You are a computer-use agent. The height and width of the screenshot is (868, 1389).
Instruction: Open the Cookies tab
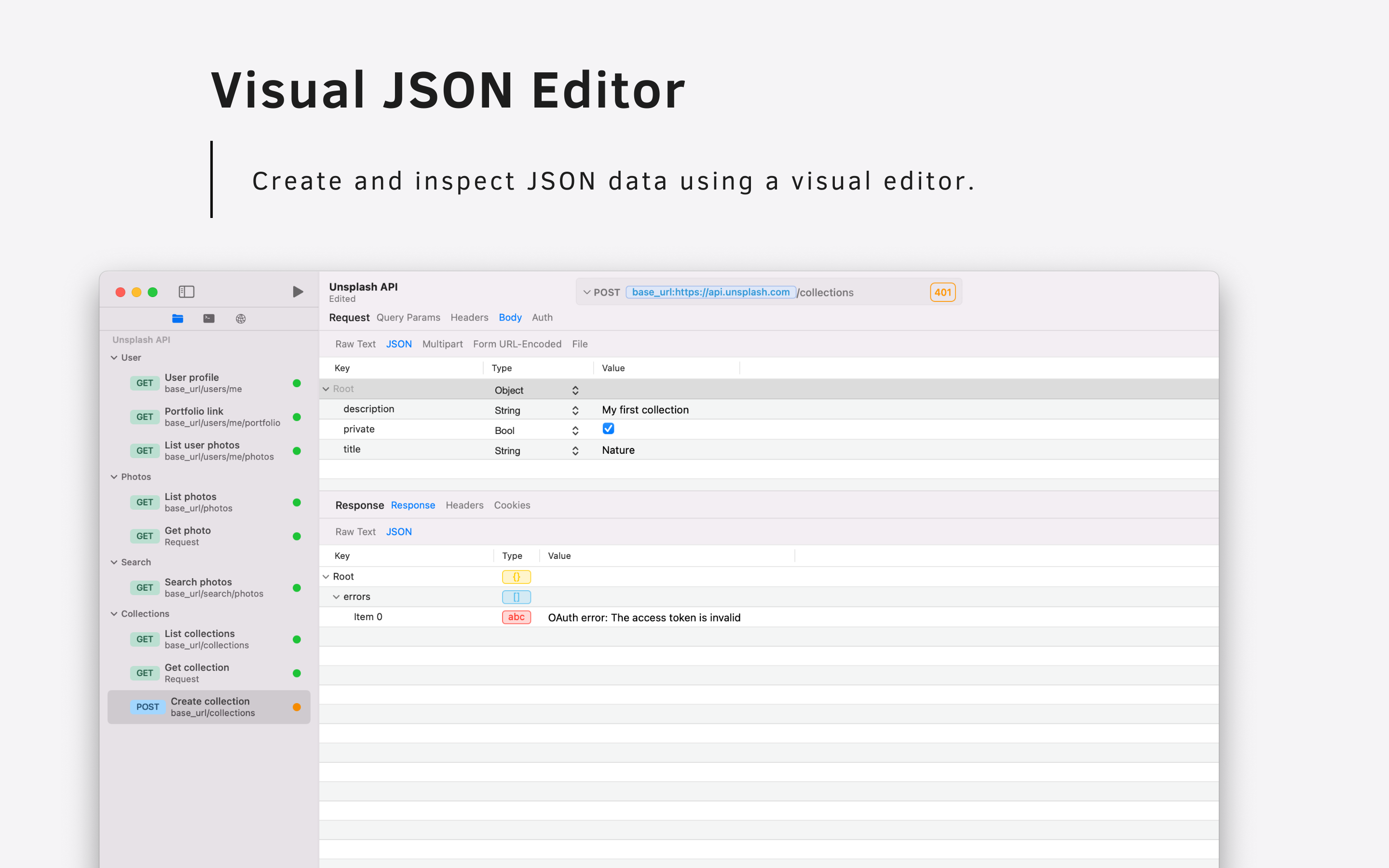(x=512, y=505)
